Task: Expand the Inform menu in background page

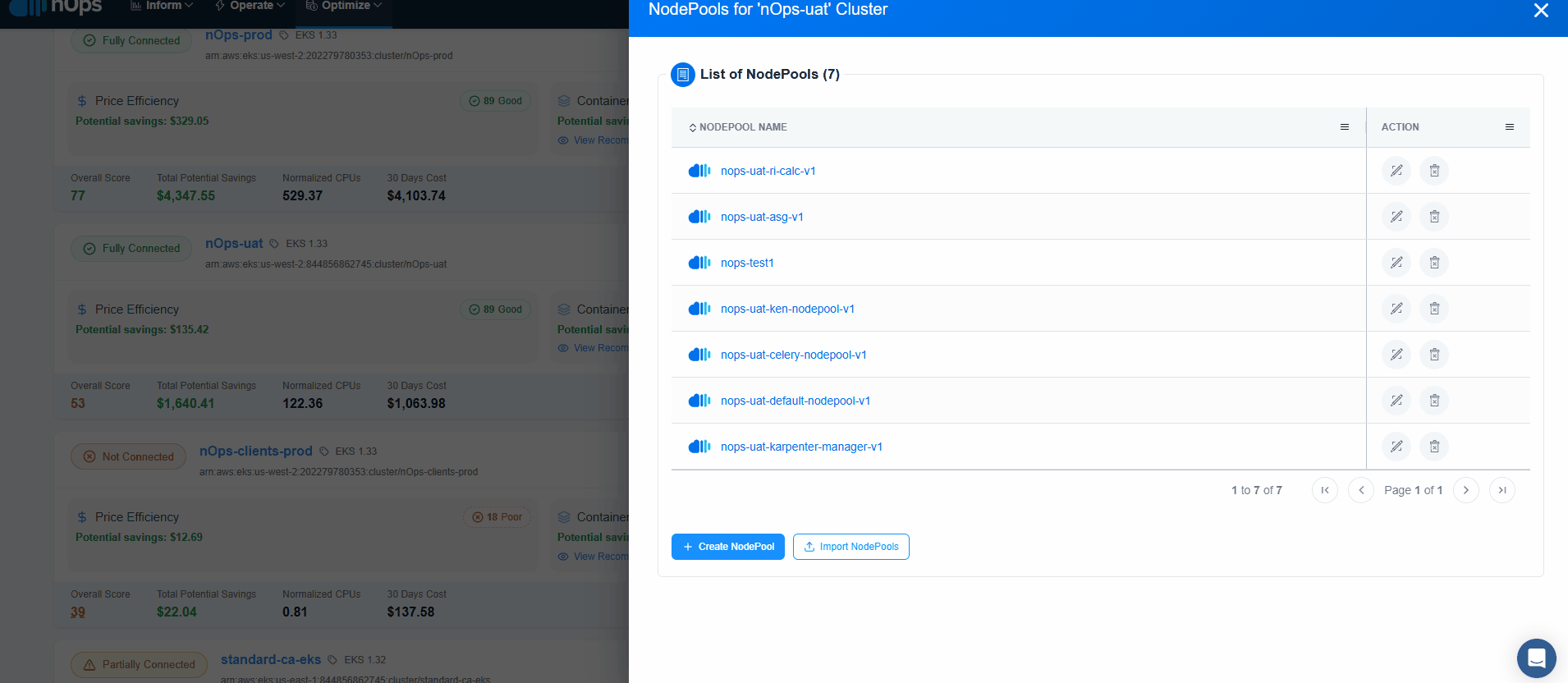Action: point(162,6)
